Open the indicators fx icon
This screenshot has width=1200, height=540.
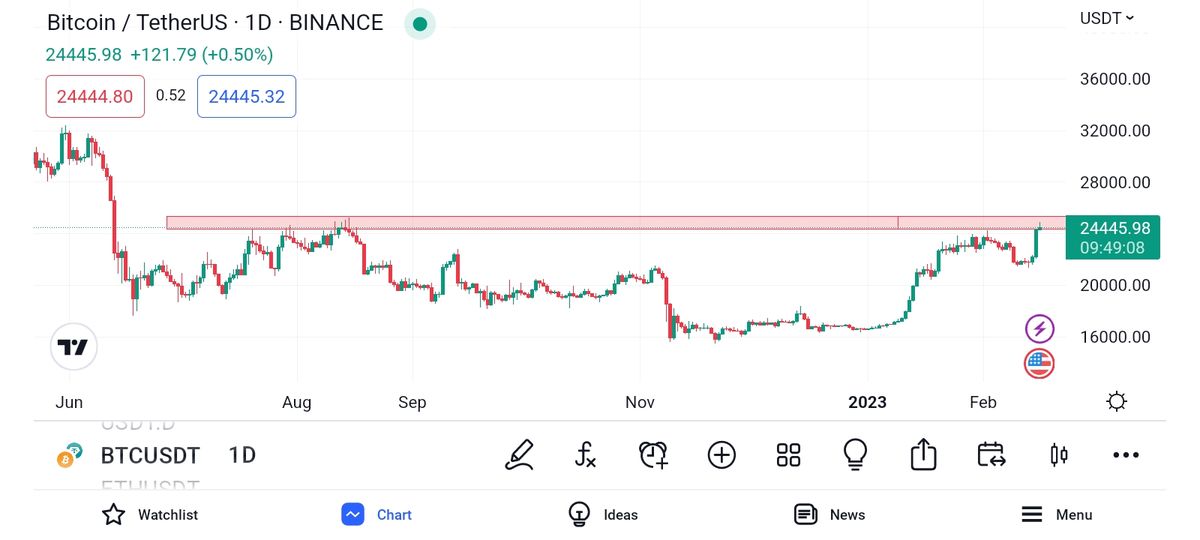coord(586,455)
